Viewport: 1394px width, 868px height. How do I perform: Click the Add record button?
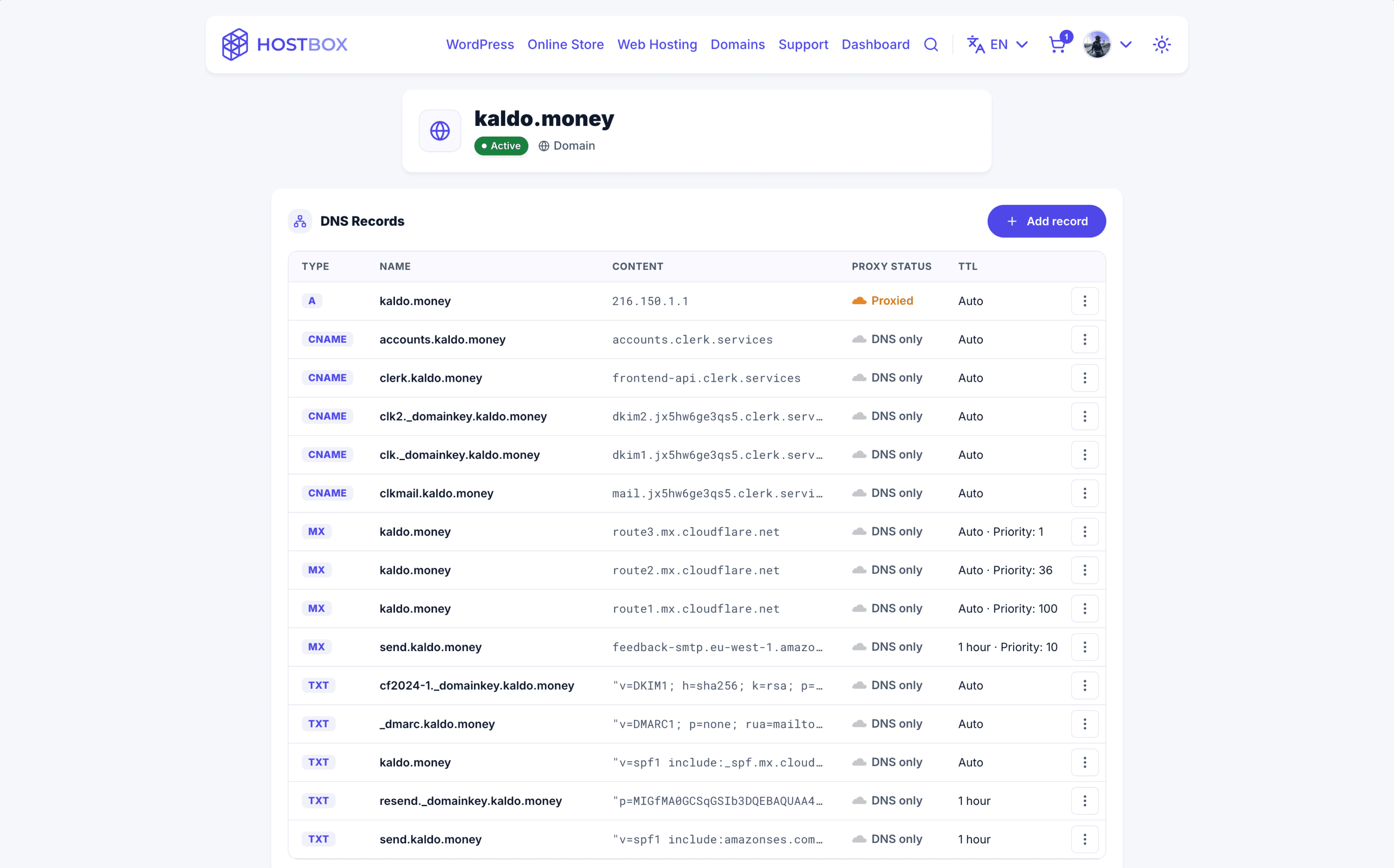click(x=1046, y=221)
